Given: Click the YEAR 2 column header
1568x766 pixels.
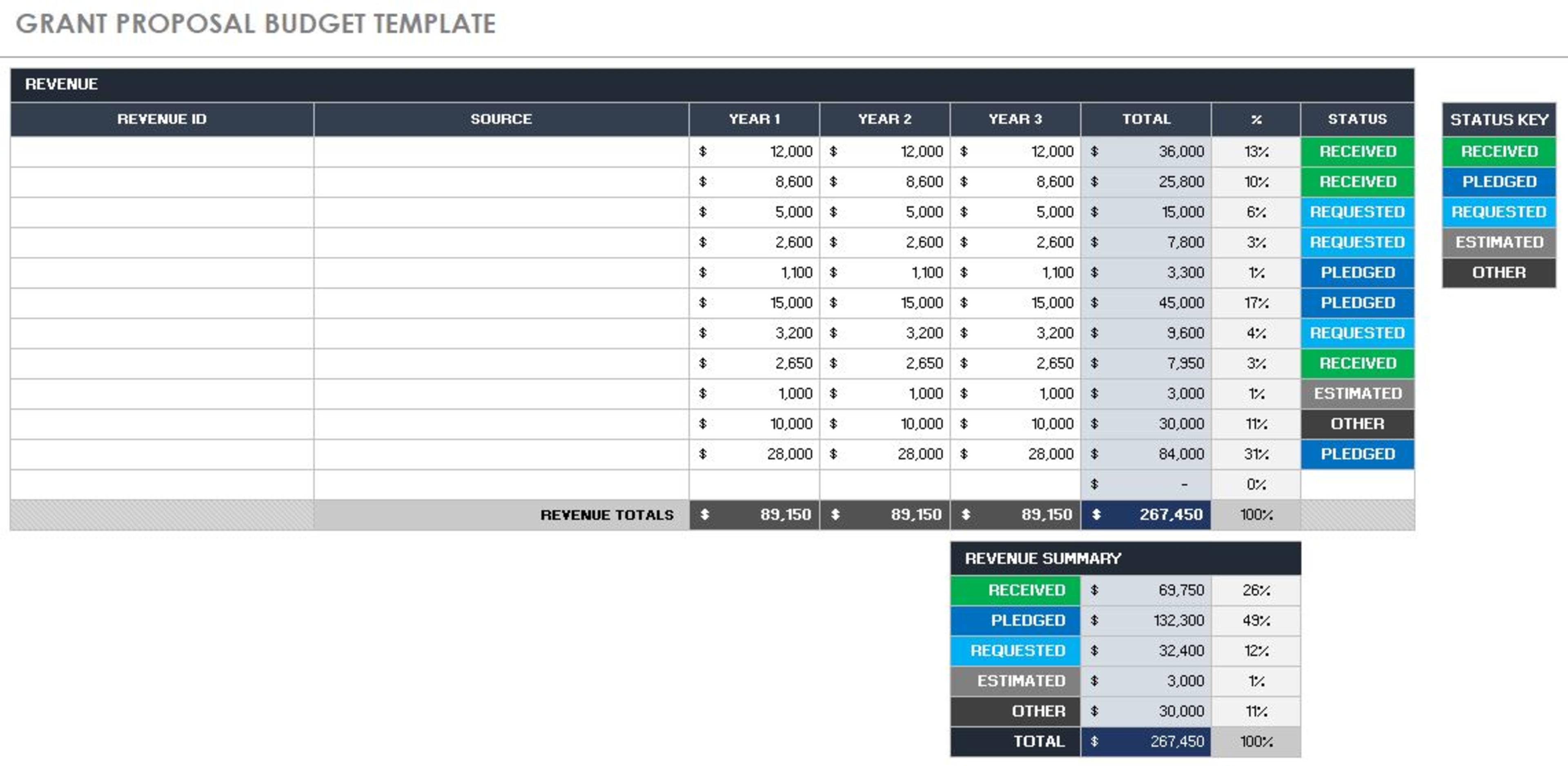Looking at the screenshot, I should (x=884, y=119).
